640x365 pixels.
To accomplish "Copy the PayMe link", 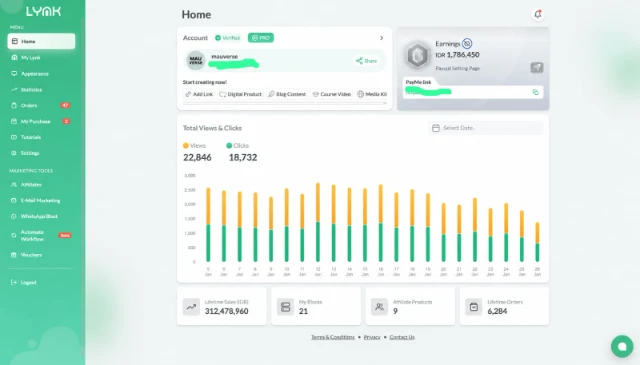I will [536, 92].
